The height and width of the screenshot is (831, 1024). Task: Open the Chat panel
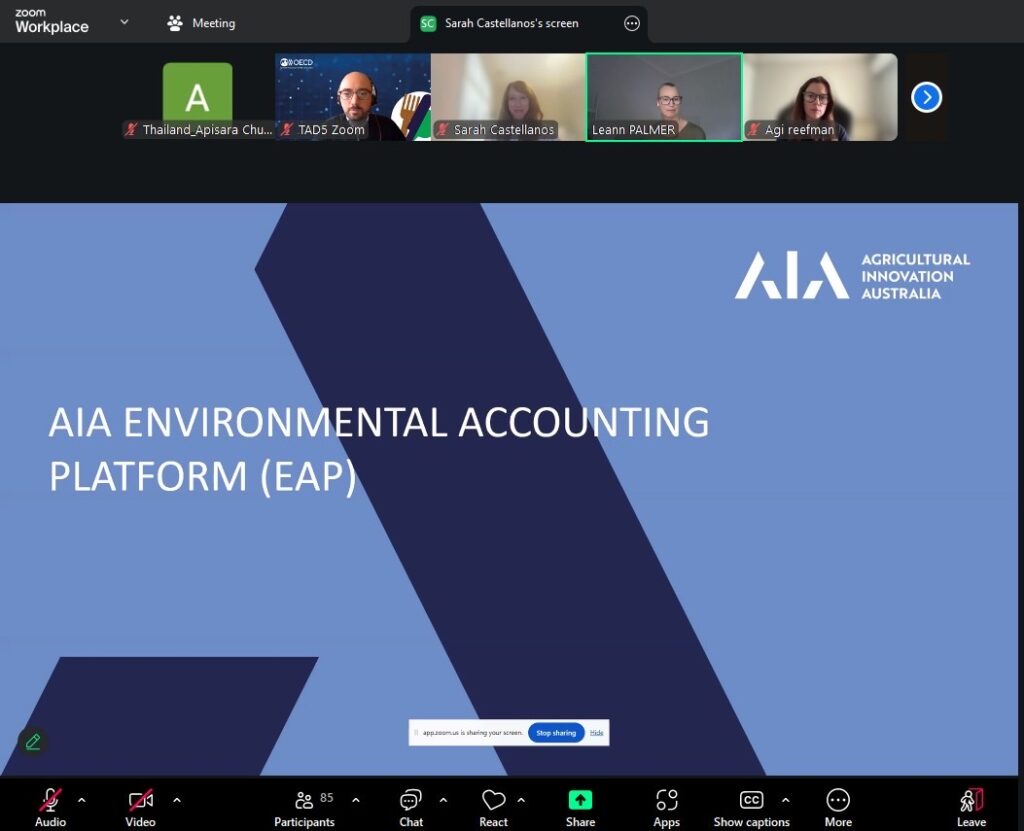411,801
